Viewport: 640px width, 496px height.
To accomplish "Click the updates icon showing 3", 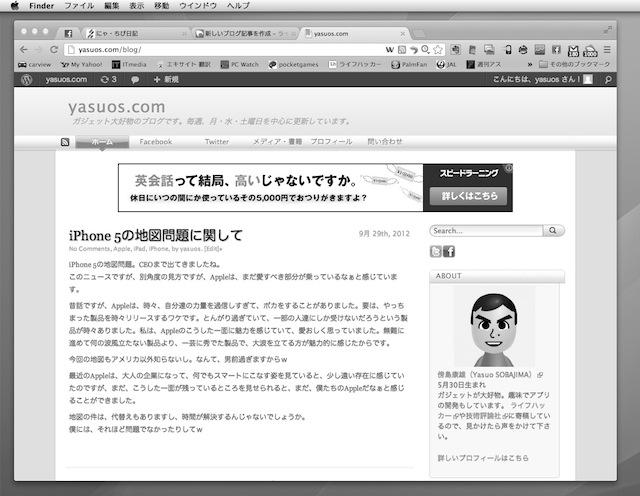I will (109, 80).
